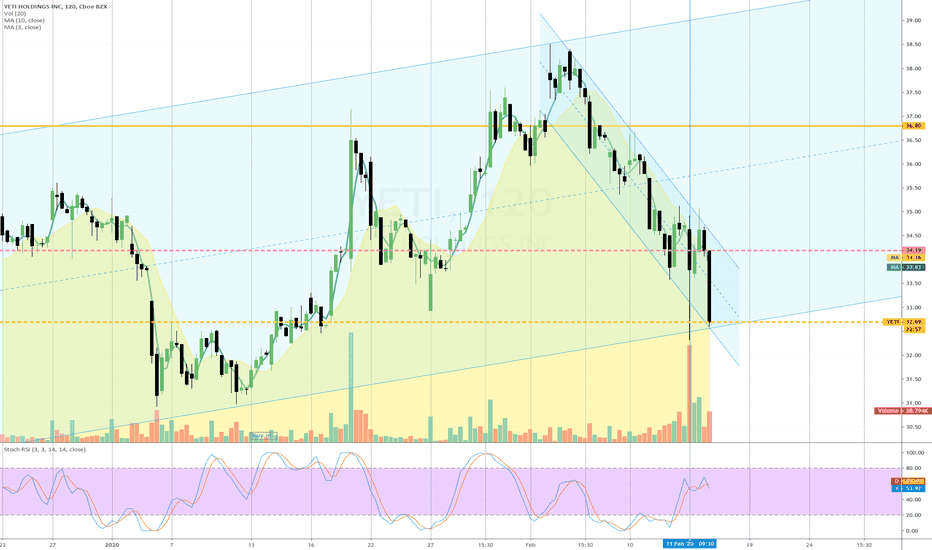932x550 pixels.
Task: Click the 35.00 price axis label
Action: pos(913,212)
